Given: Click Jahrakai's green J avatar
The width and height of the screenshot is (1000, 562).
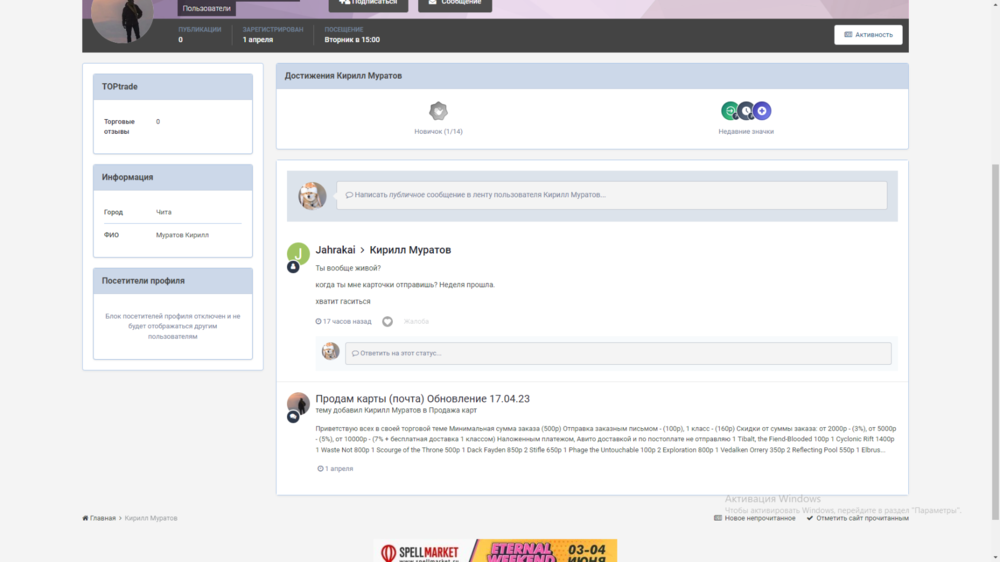Looking at the screenshot, I should 298,254.
